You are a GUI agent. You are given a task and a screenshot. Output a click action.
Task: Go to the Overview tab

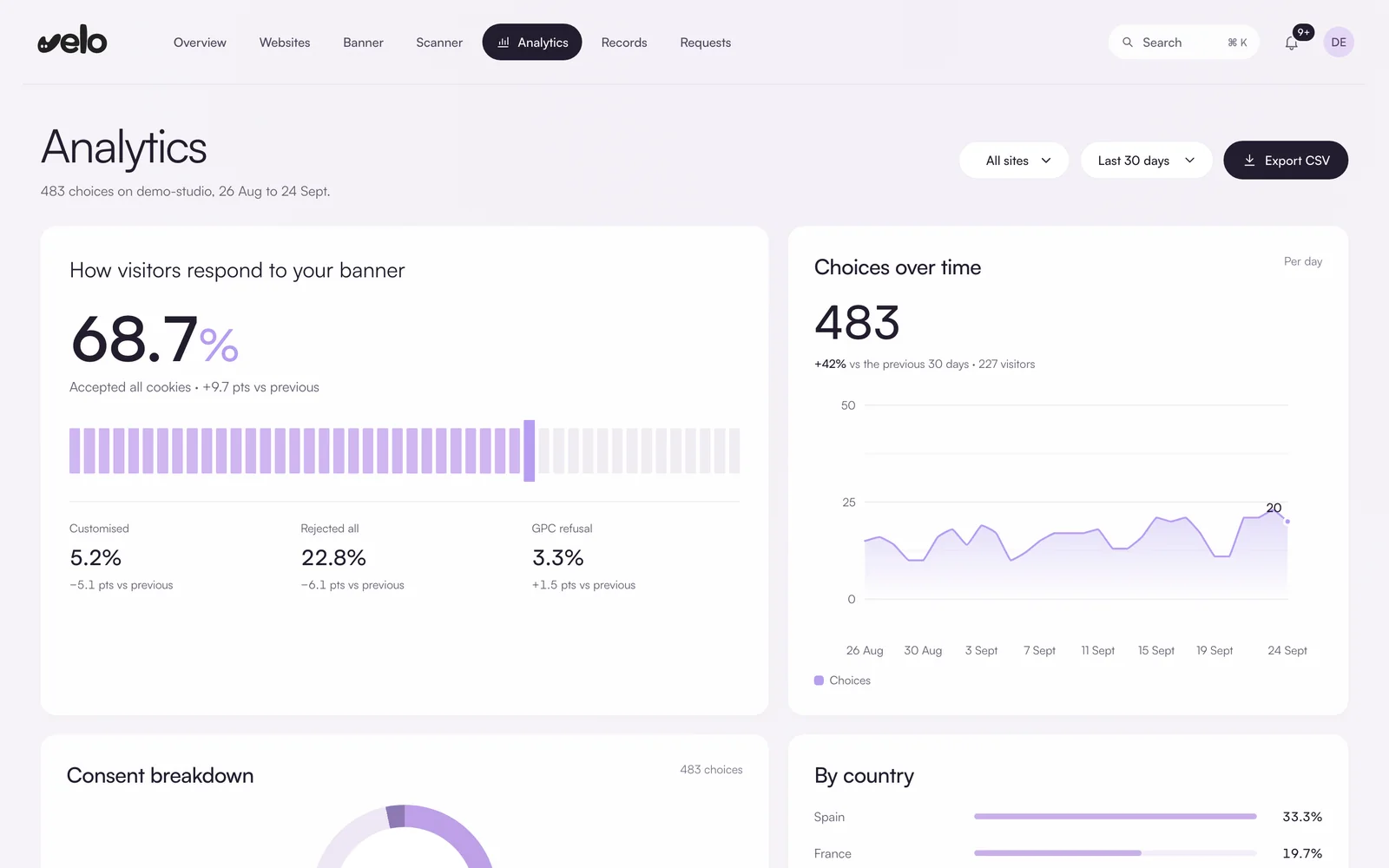click(x=200, y=43)
